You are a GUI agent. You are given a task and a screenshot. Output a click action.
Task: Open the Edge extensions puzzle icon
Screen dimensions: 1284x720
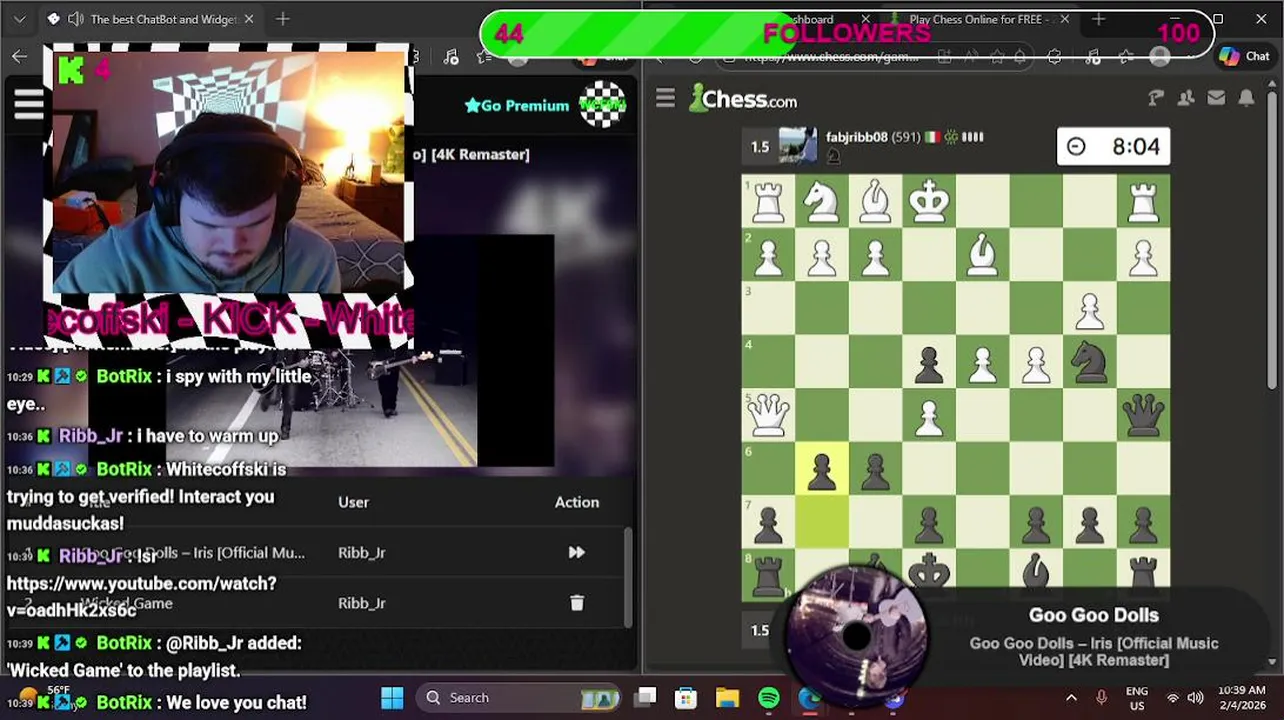(1054, 57)
